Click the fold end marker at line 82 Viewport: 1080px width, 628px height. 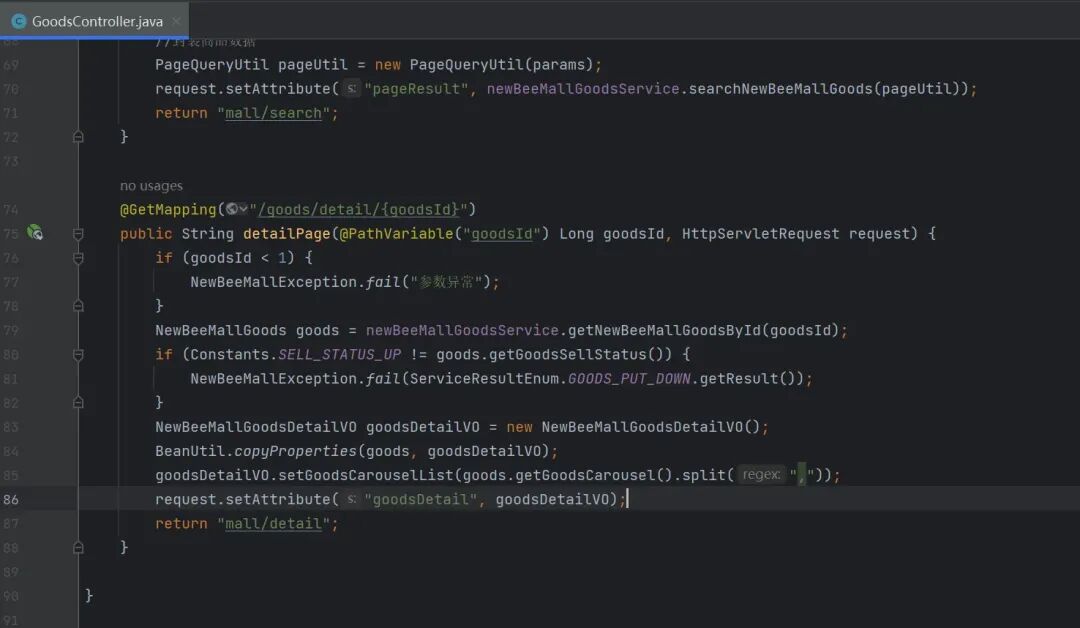(78, 402)
